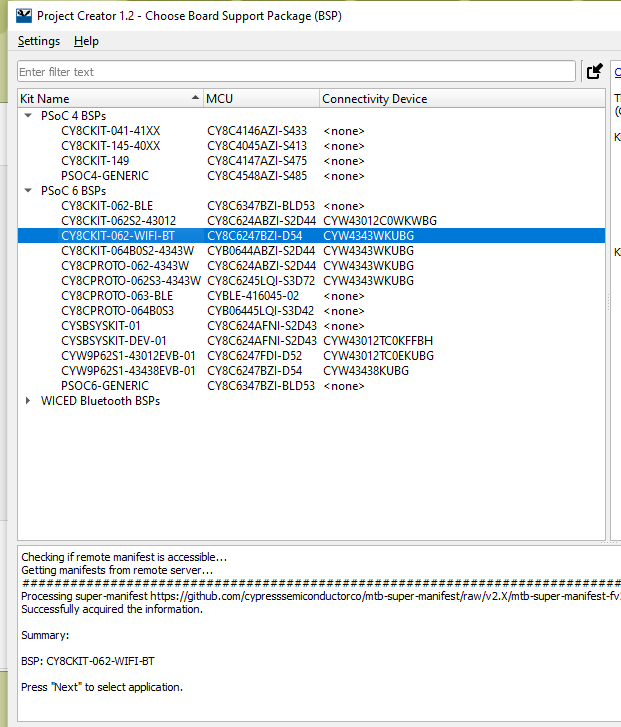Image resolution: width=621 pixels, height=727 pixels.
Task: Click MCU cell CY8C4045AZI-S413
Action: coord(257,146)
